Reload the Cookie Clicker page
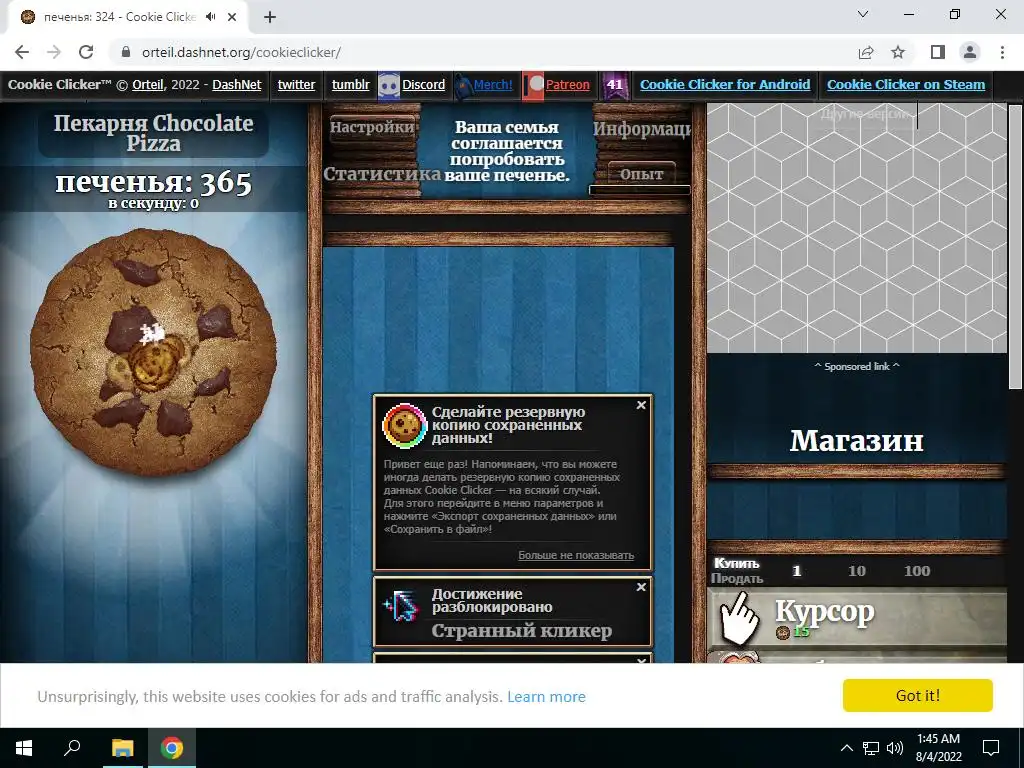1024x768 pixels. click(86, 52)
